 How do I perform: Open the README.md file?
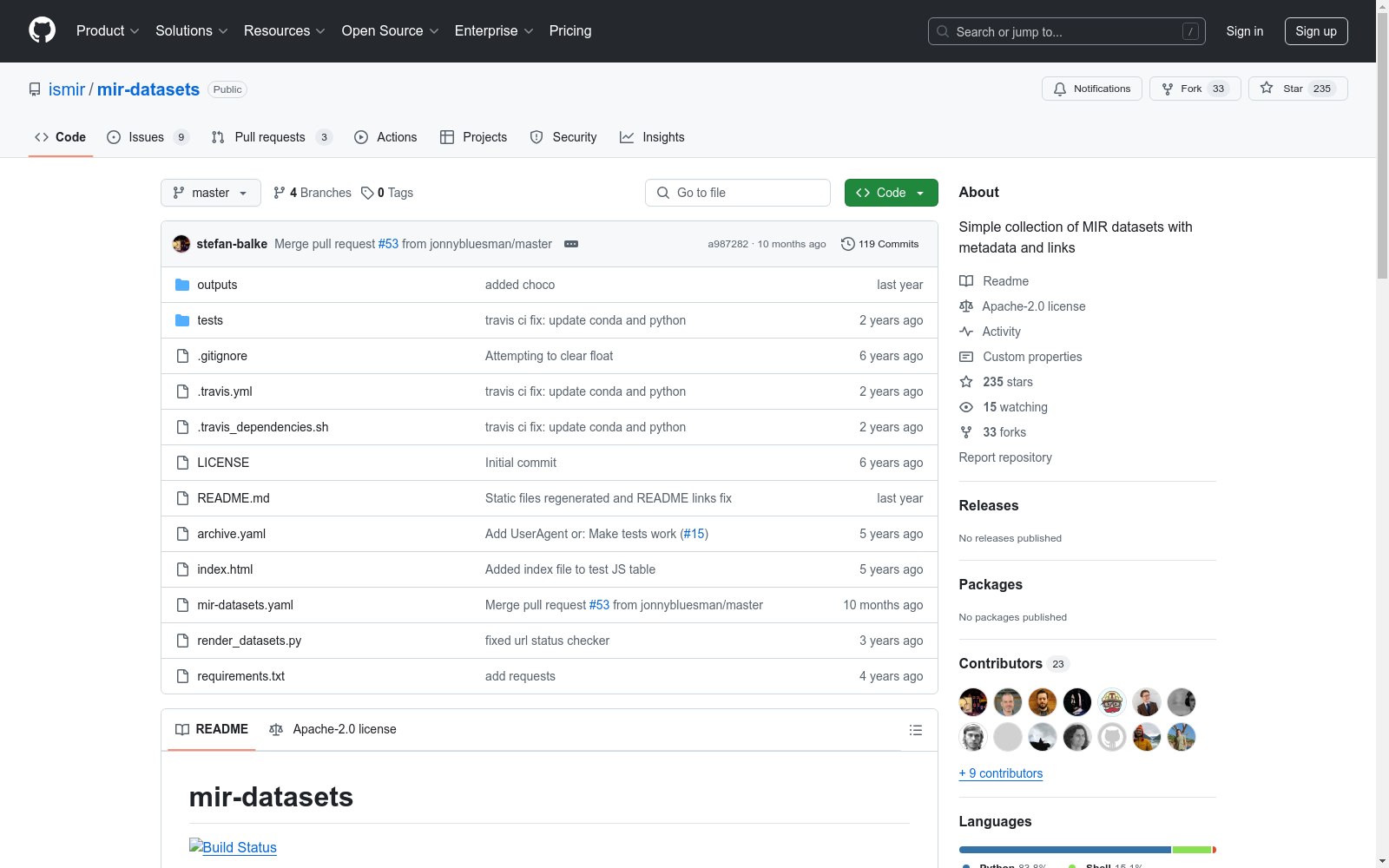coord(234,498)
